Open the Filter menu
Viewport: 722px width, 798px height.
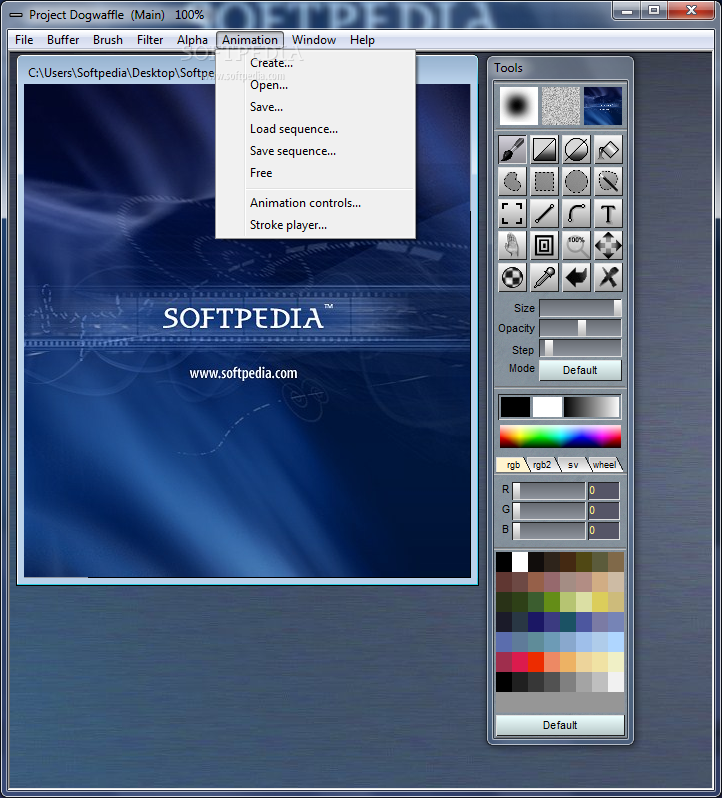[150, 40]
